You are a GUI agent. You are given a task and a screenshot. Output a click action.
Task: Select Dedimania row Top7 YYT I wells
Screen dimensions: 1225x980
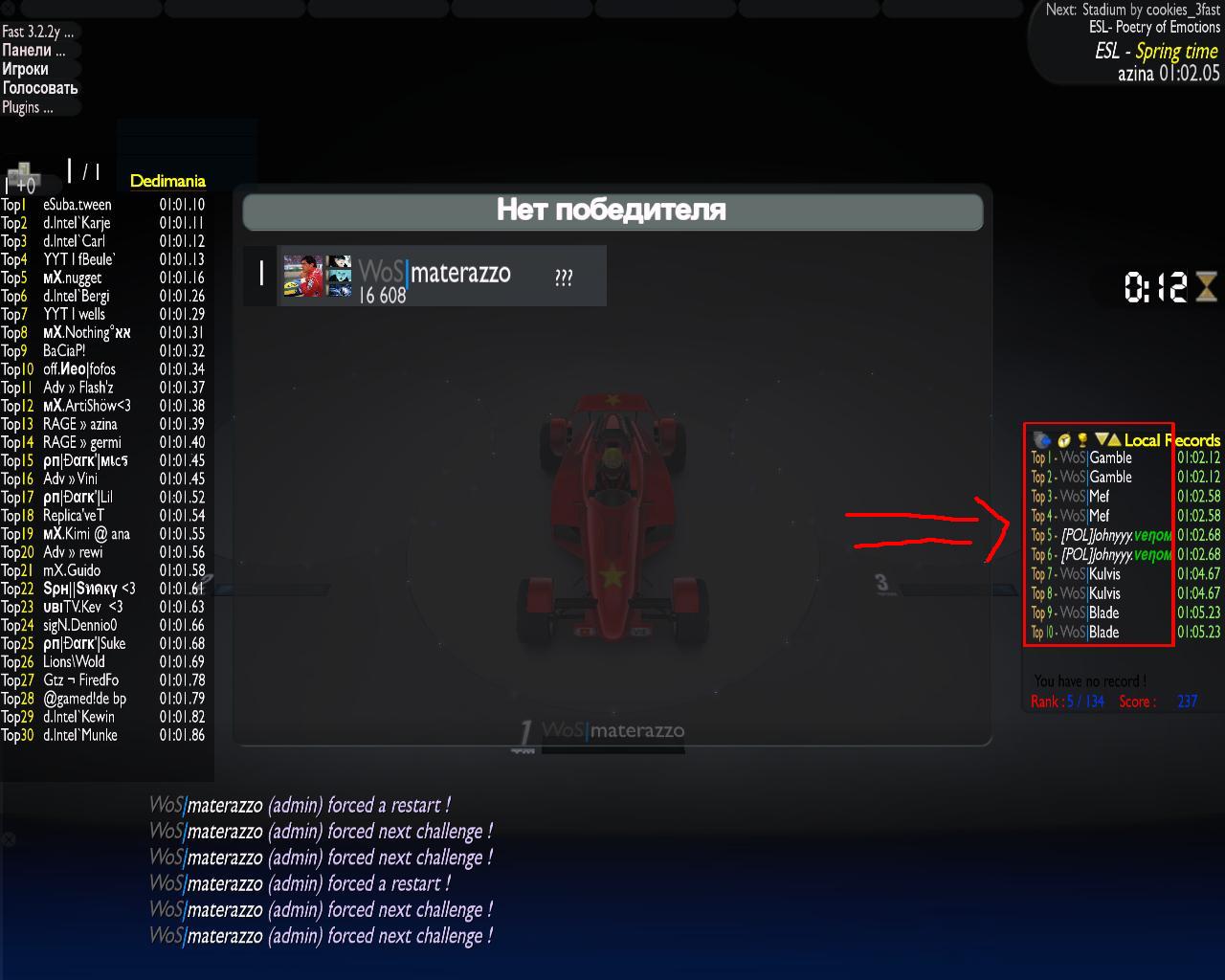[103, 314]
